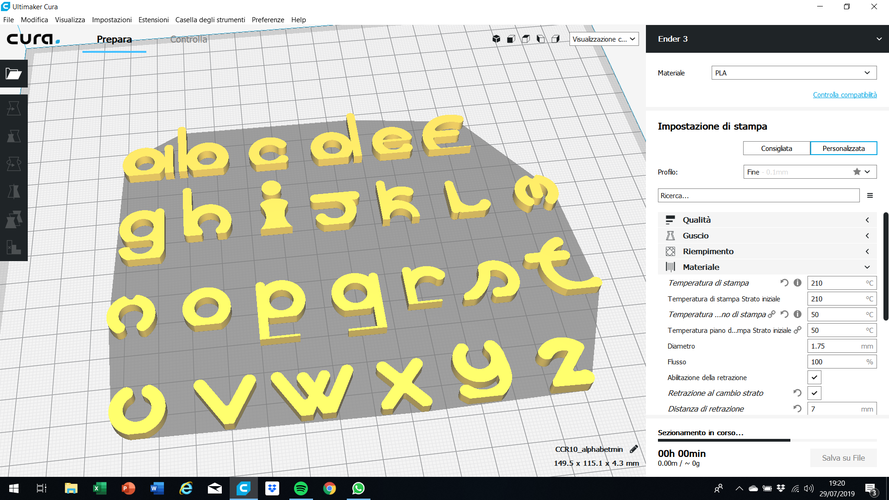Select the Move tool in sidebar
Image resolution: width=889 pixels, height=500 pixels.
tap(13, 108)
